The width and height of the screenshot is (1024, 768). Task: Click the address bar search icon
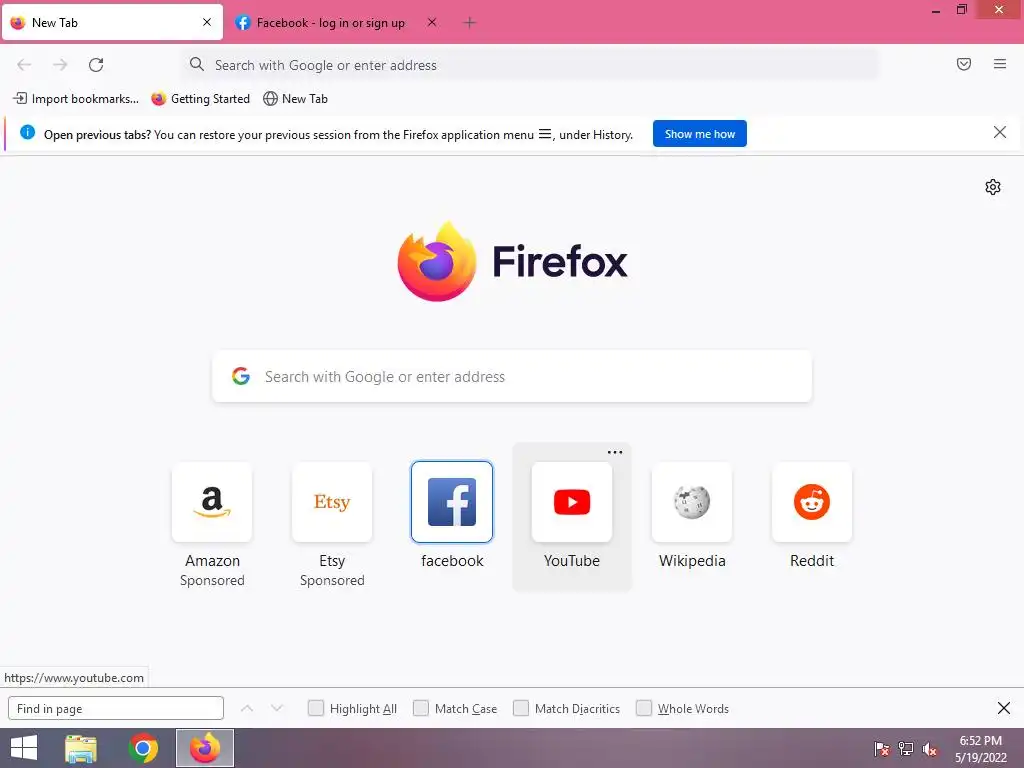197,64
